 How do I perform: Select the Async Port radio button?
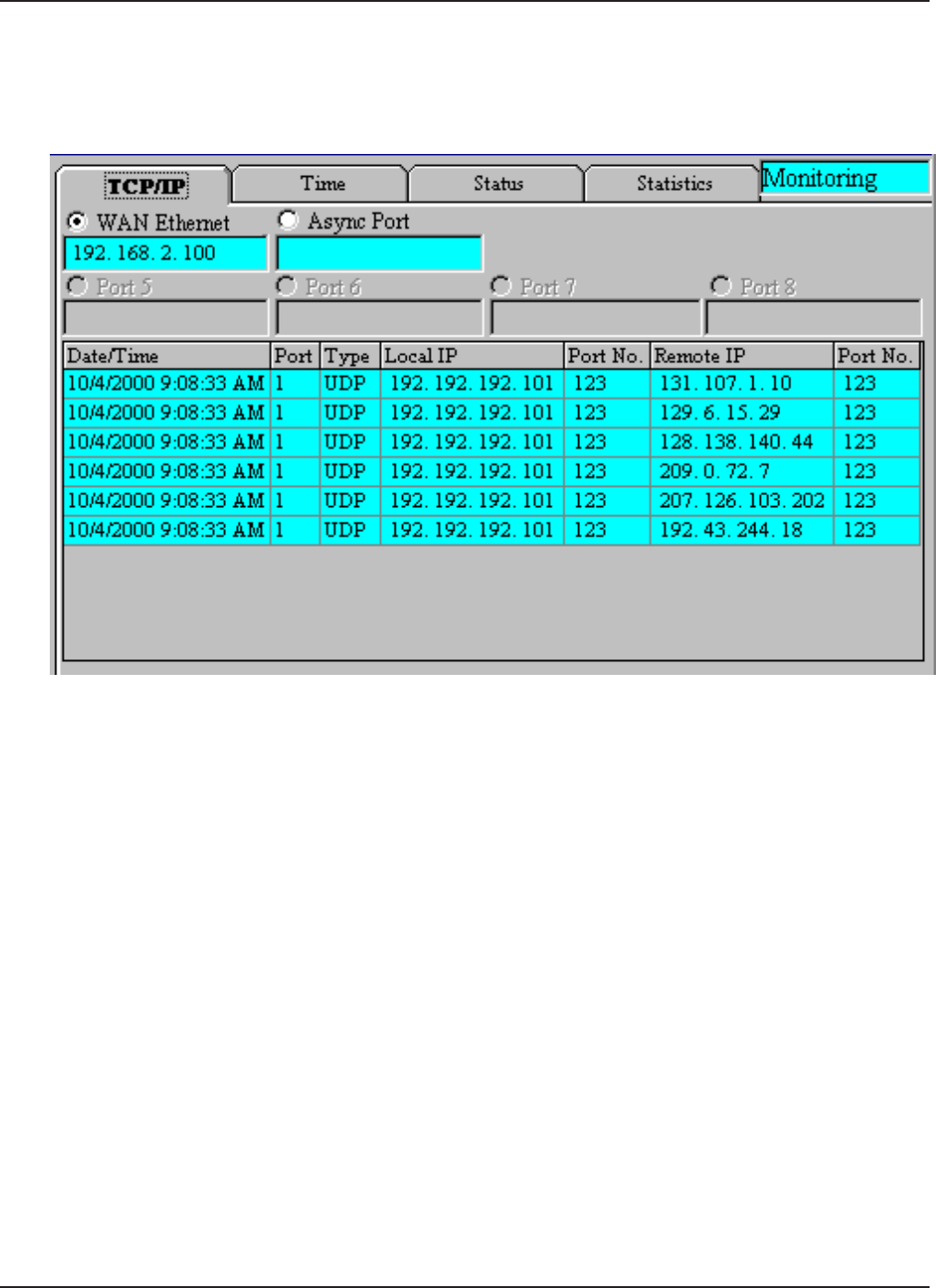click(x=289, y=220)
